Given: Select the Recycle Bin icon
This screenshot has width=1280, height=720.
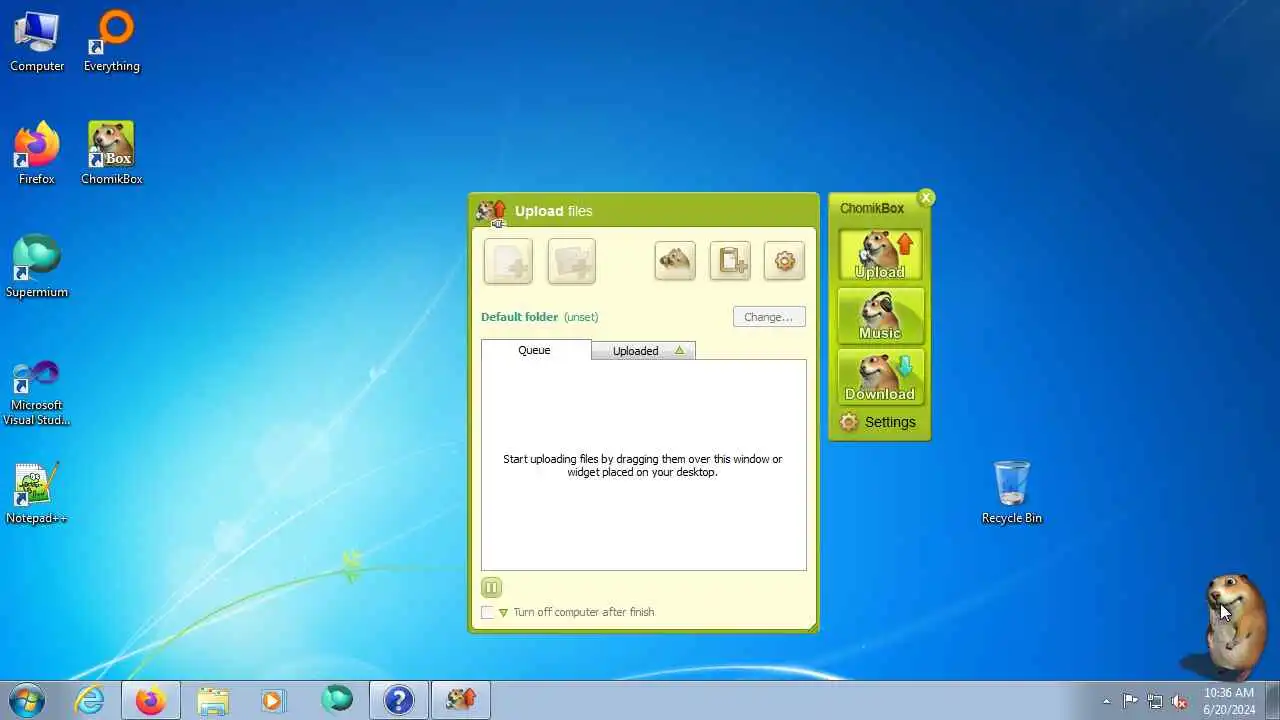Looking at the screenshot, I should 1012,493.
